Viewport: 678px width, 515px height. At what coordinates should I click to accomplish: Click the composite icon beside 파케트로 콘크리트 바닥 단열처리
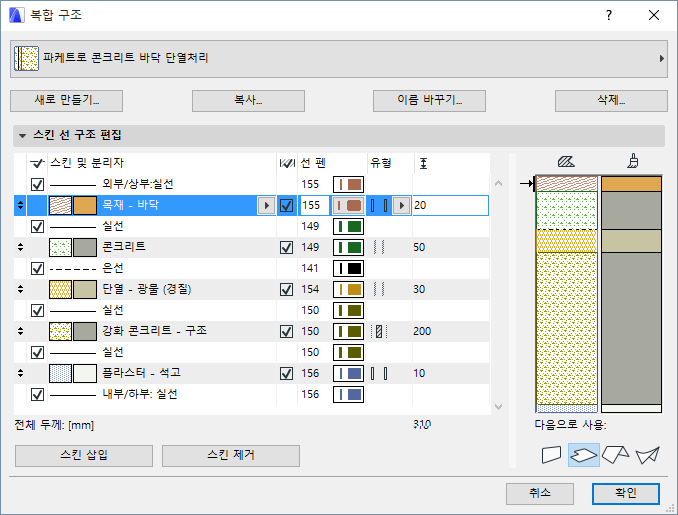tap(26, 58)
